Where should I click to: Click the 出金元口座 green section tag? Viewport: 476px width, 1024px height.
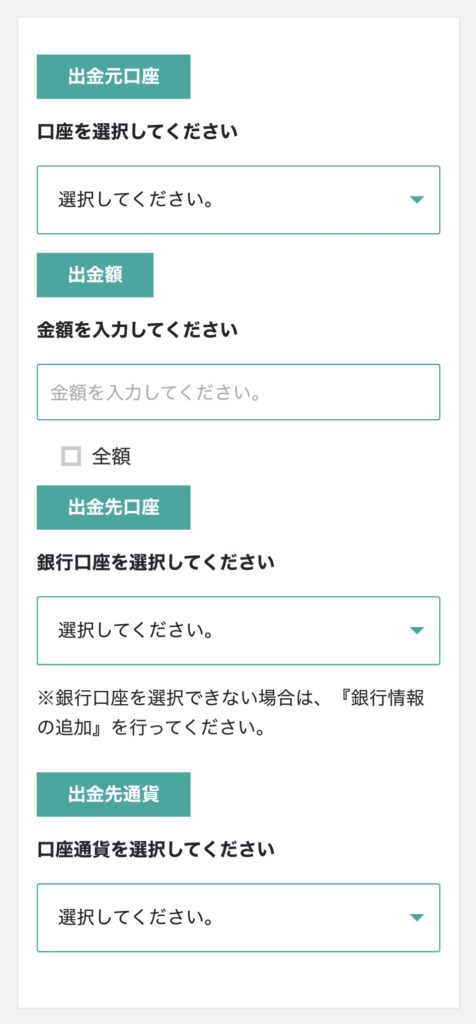114,76
